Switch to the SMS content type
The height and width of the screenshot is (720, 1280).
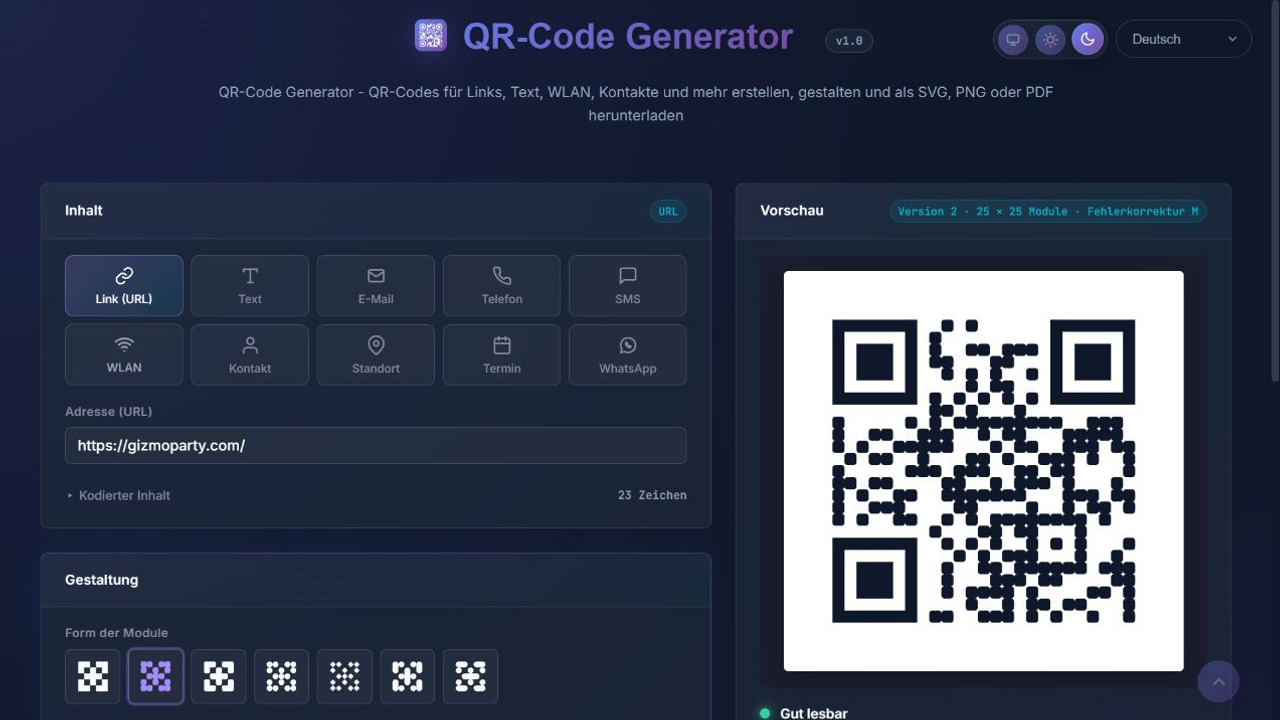(x=628, y=286)
